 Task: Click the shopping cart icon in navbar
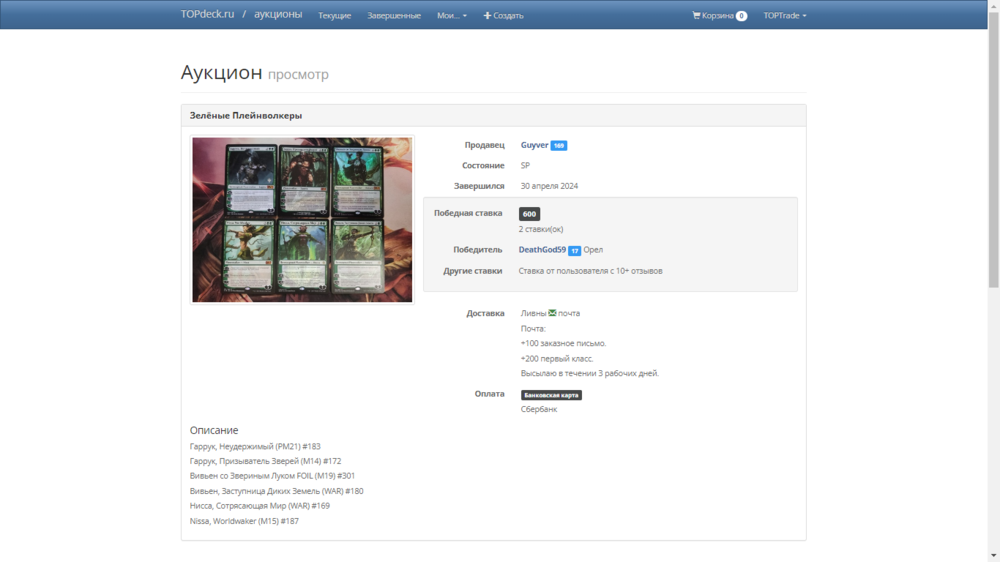coord(696,16)
